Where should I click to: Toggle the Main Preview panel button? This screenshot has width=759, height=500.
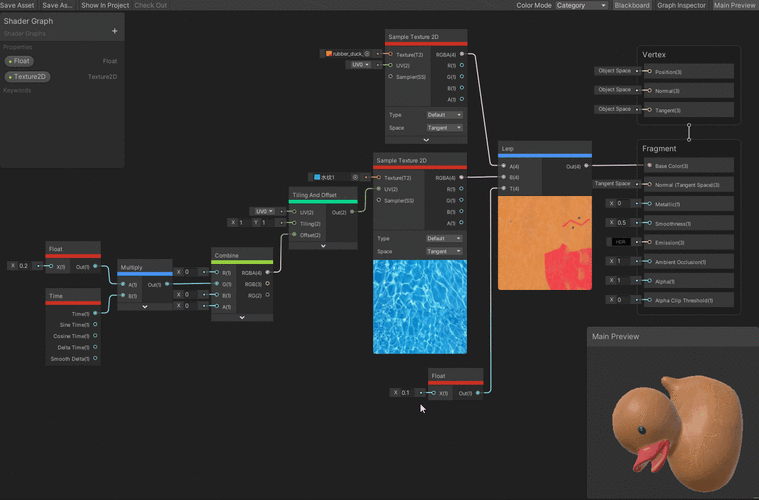[734, 5]
